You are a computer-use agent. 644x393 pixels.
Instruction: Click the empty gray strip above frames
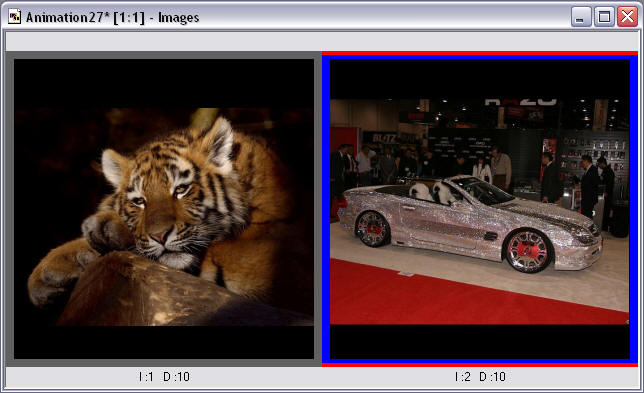tap(322, 41)
